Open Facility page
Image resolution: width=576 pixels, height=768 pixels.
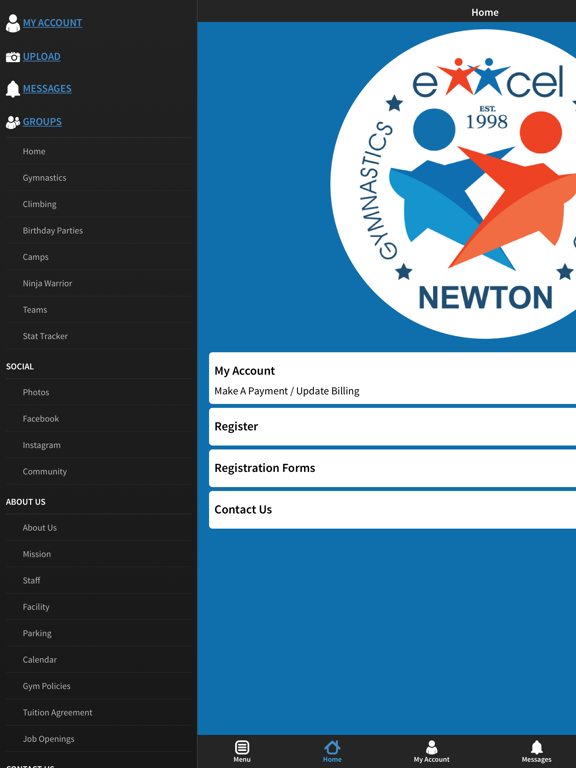[98, 607]
